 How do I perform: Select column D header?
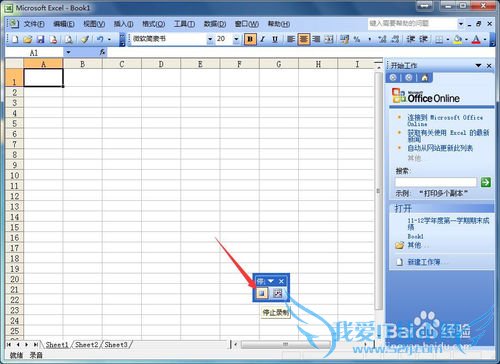(161, 64)
